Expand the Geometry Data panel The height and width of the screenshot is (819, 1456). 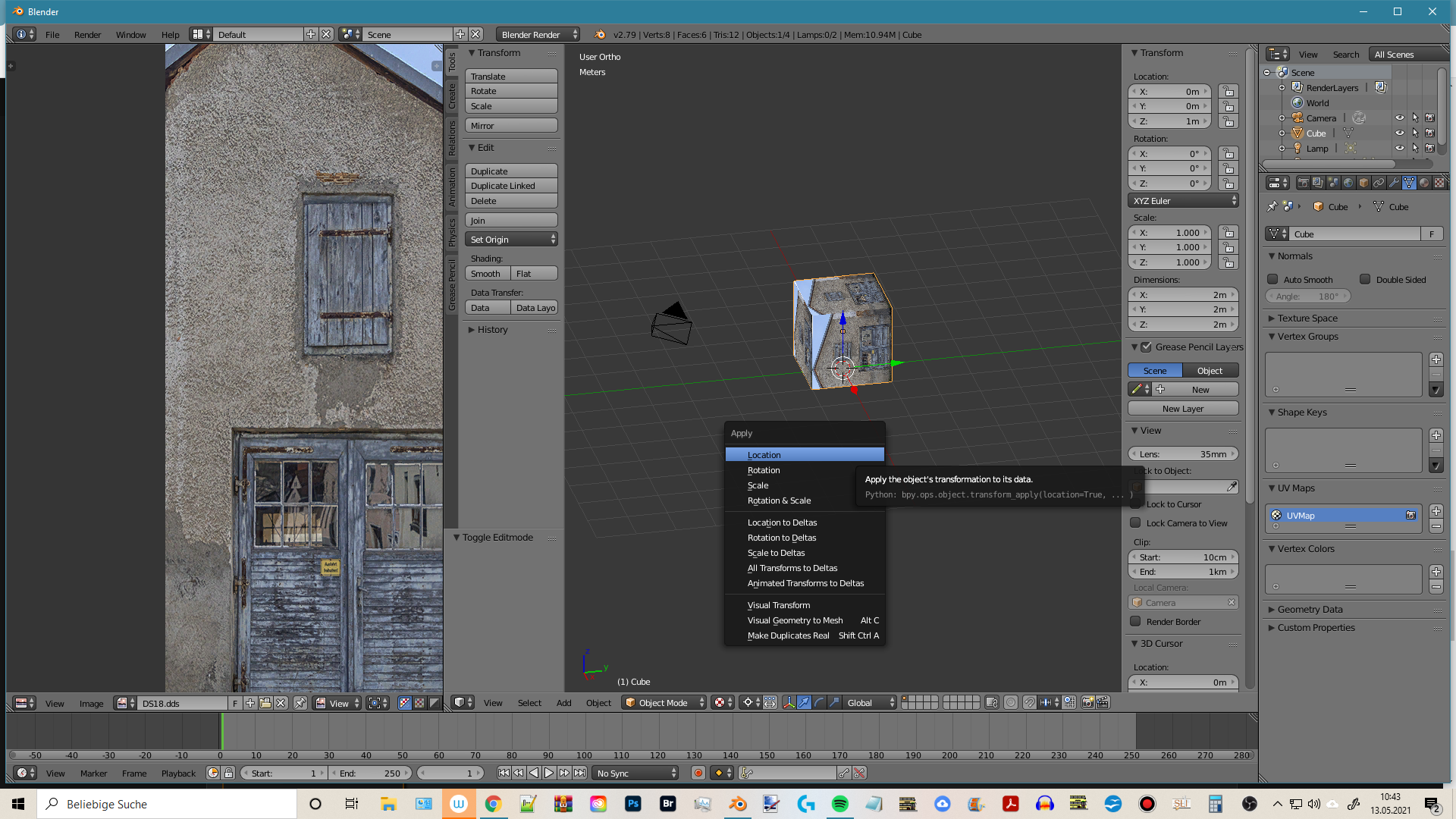pyautogui.click(x=1310, y=610)
